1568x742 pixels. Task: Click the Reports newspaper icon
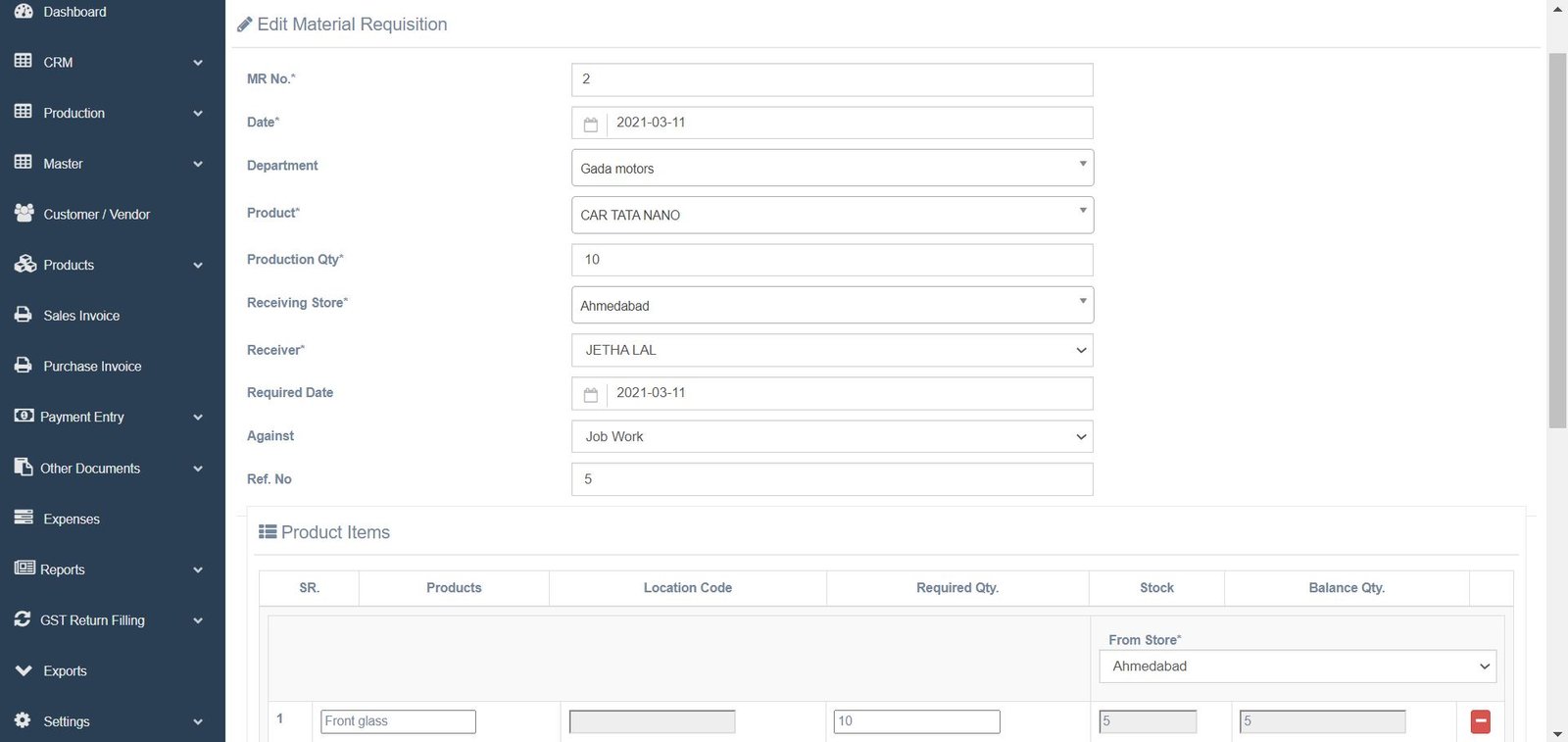(x=24, y=568)
